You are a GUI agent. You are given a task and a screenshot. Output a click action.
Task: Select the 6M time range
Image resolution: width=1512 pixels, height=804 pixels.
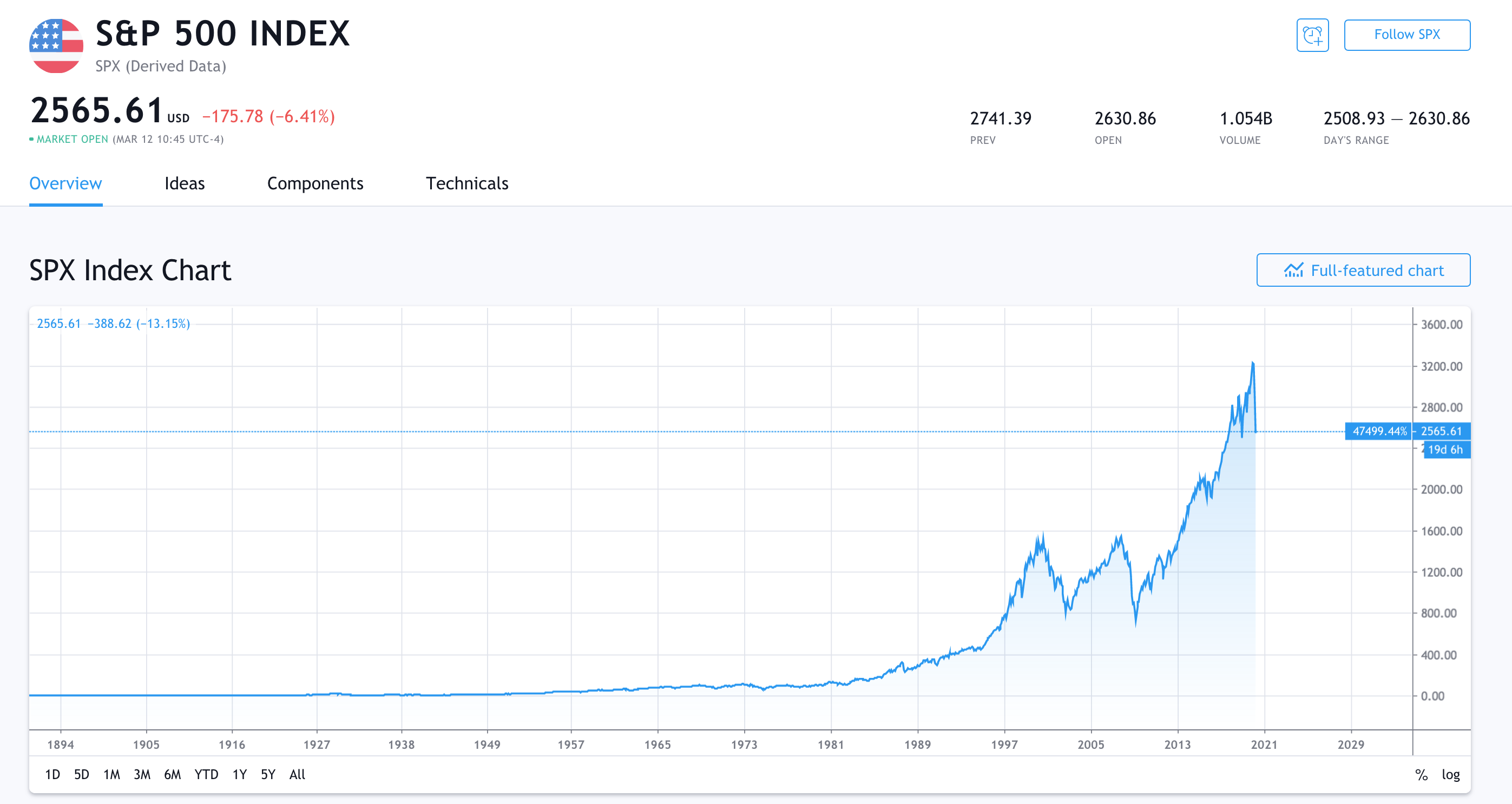point(172,774)
